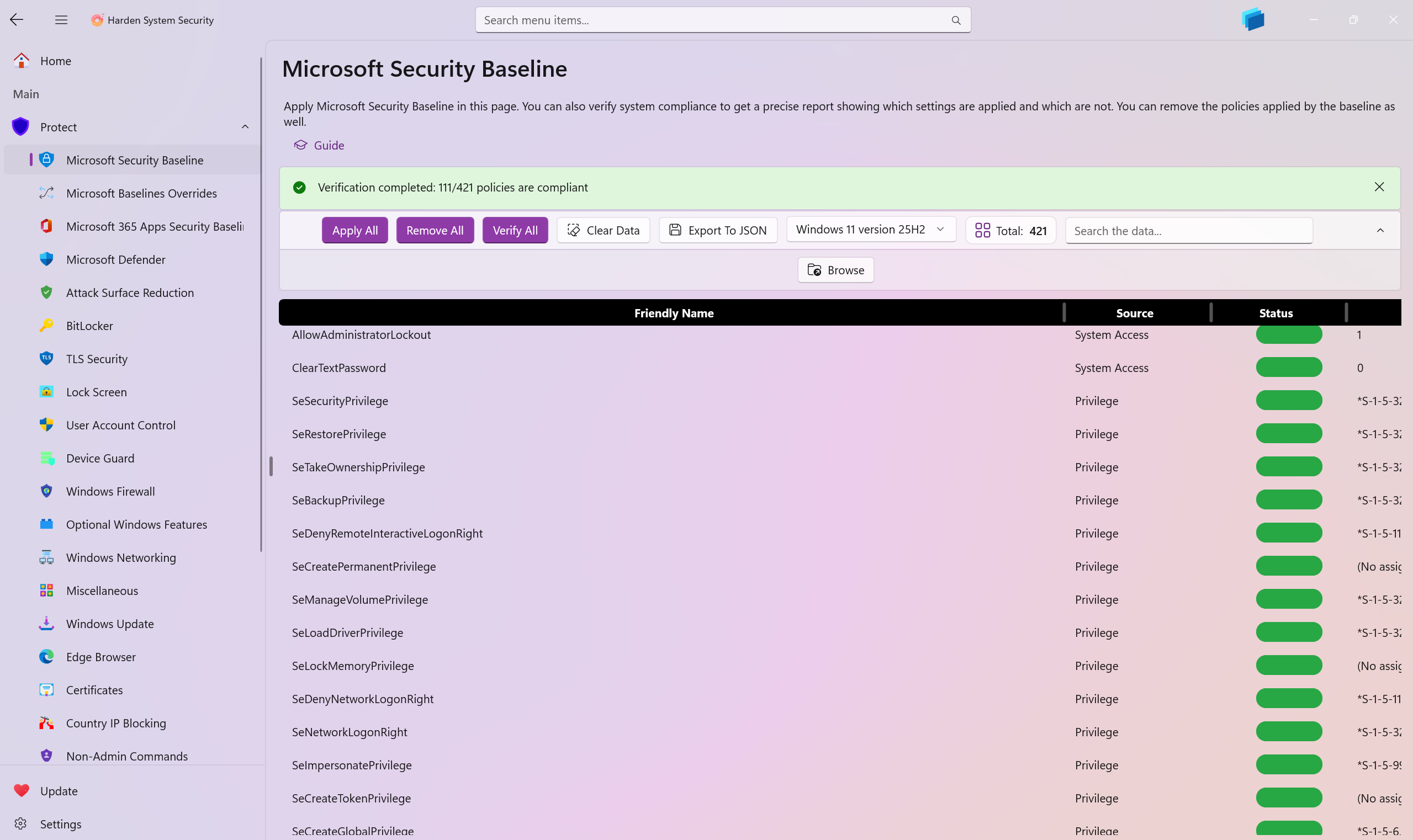Image resolution: width=1413 pixels, height=840 pixels.
Task: Click the hamburger menu icon
Action: 61,20
